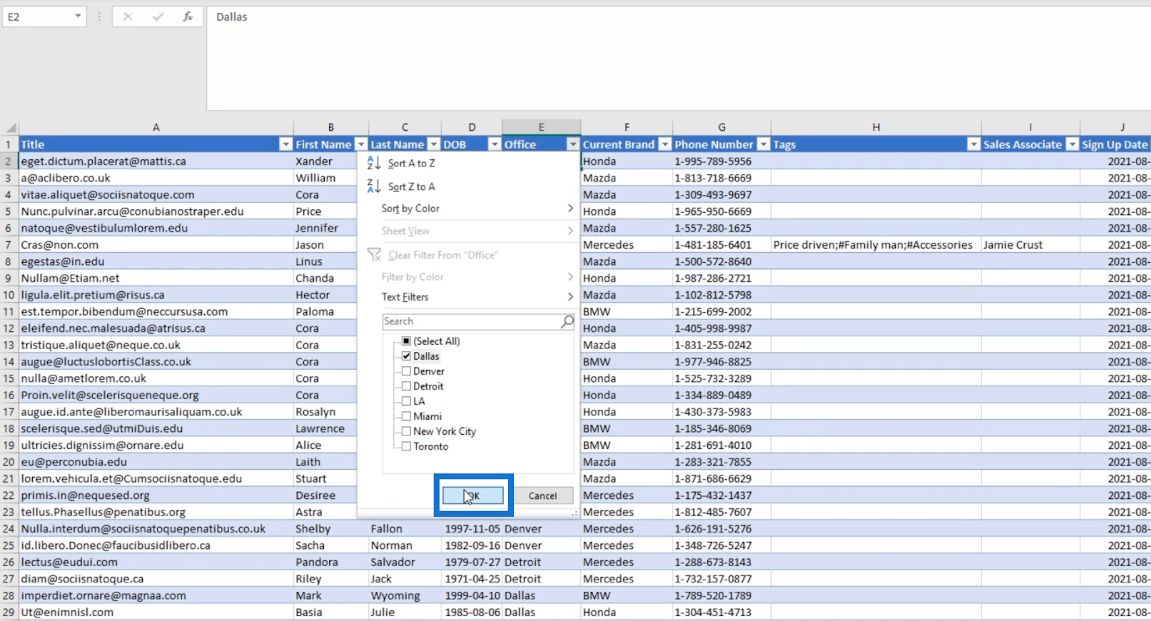Viewport: 1151px width, 621px height.
Task: Click the Pandora first name cell
Action: coord(330,562)
